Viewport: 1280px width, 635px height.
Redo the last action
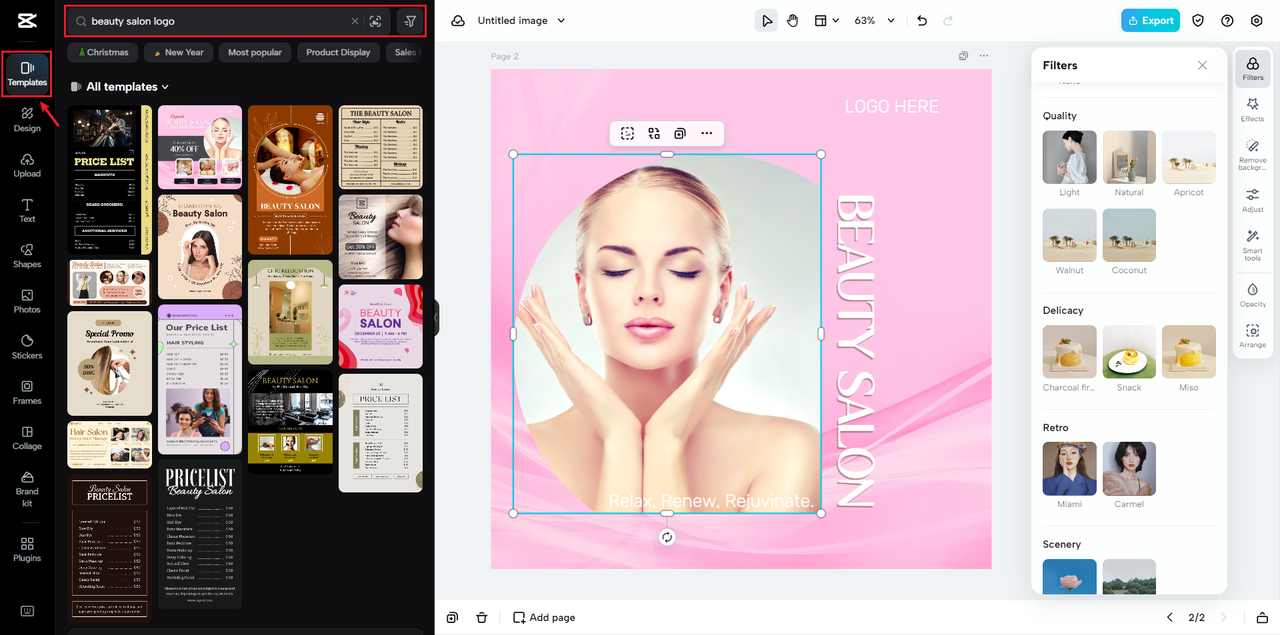(x=947, y=20)
